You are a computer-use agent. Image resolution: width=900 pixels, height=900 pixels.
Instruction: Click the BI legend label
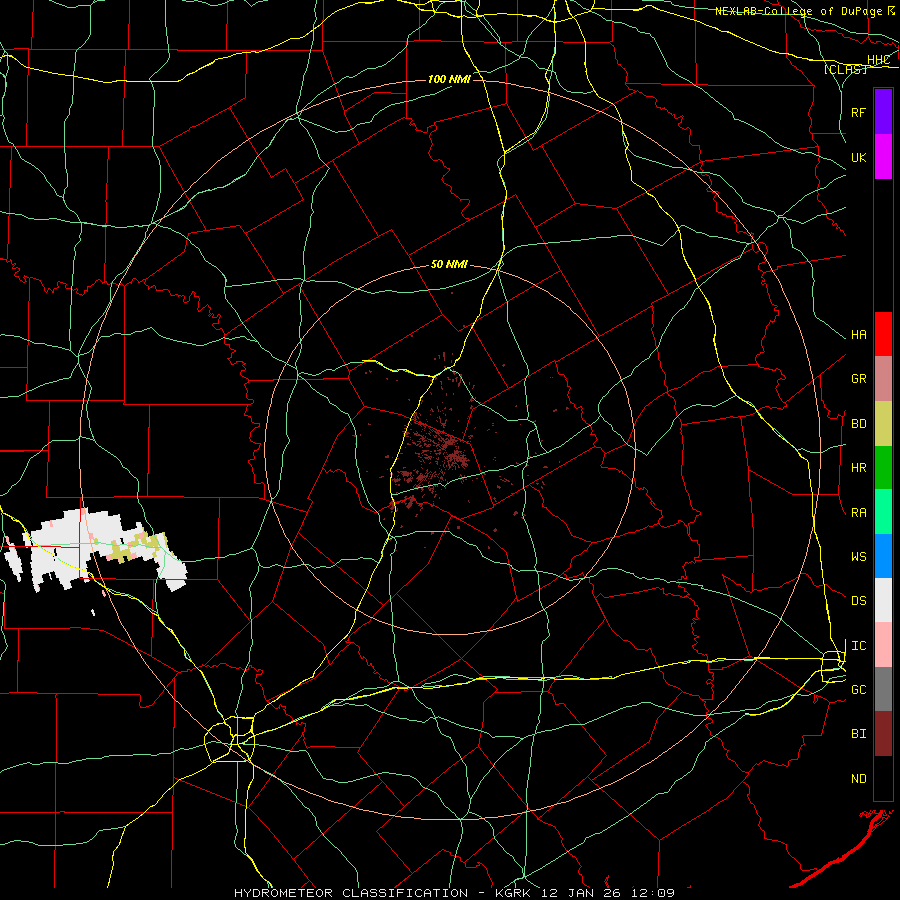pyautogui.click(x=858, y=734)
